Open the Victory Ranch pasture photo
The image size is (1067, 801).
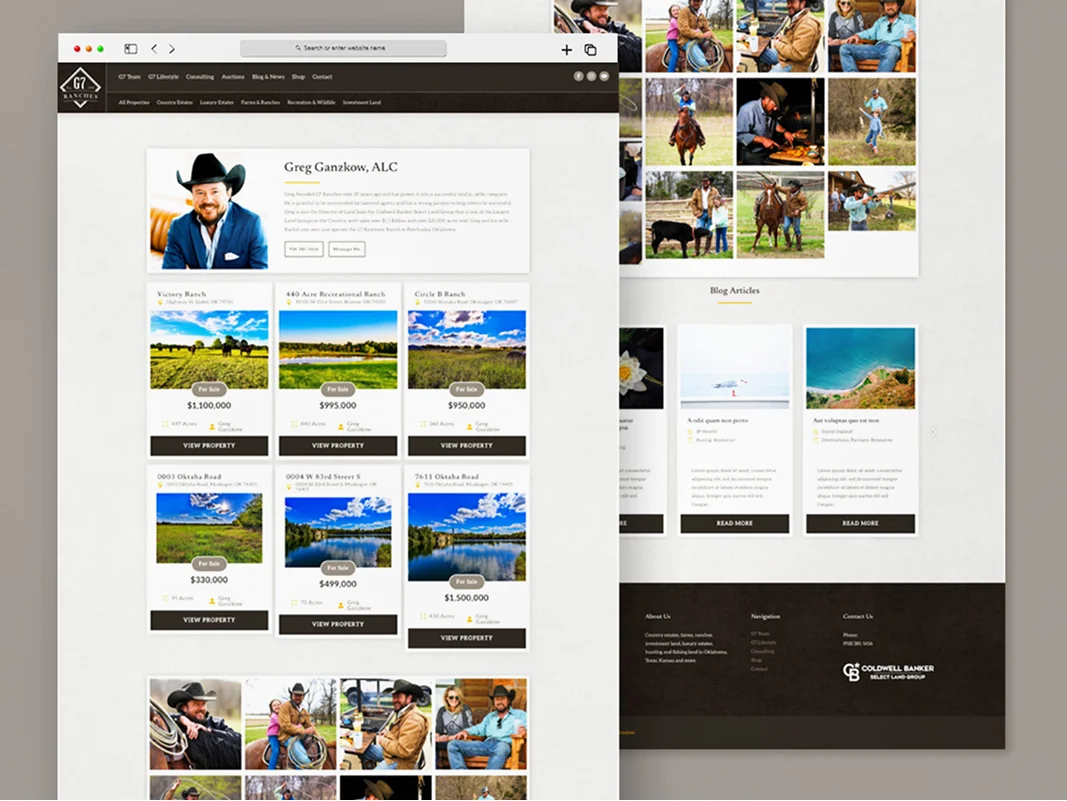(x=209, y=350)
